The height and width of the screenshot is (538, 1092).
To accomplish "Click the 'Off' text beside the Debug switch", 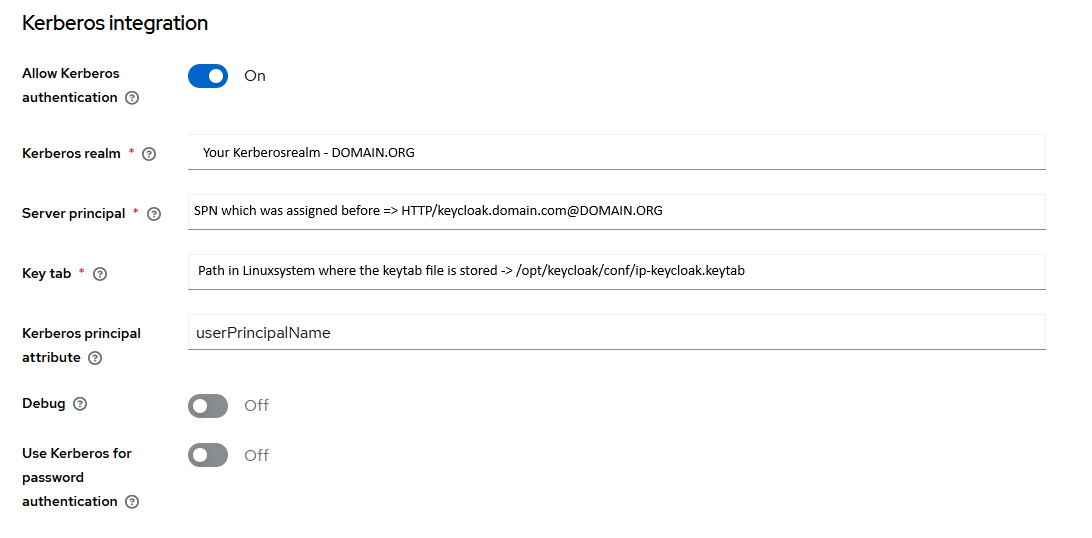I will 257,406.
